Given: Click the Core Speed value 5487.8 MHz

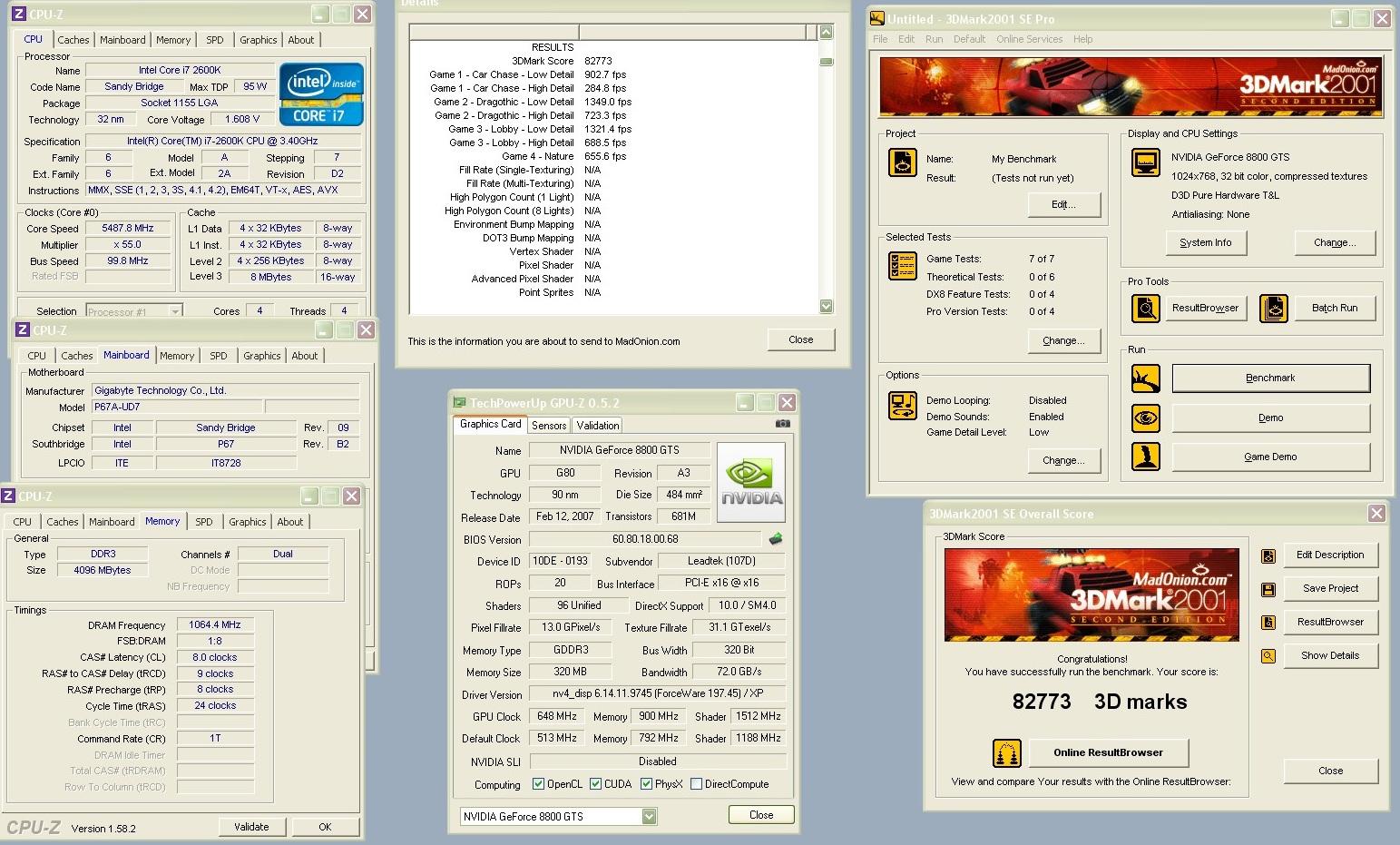Looking at the screenshot, I should tap(128, 229).
